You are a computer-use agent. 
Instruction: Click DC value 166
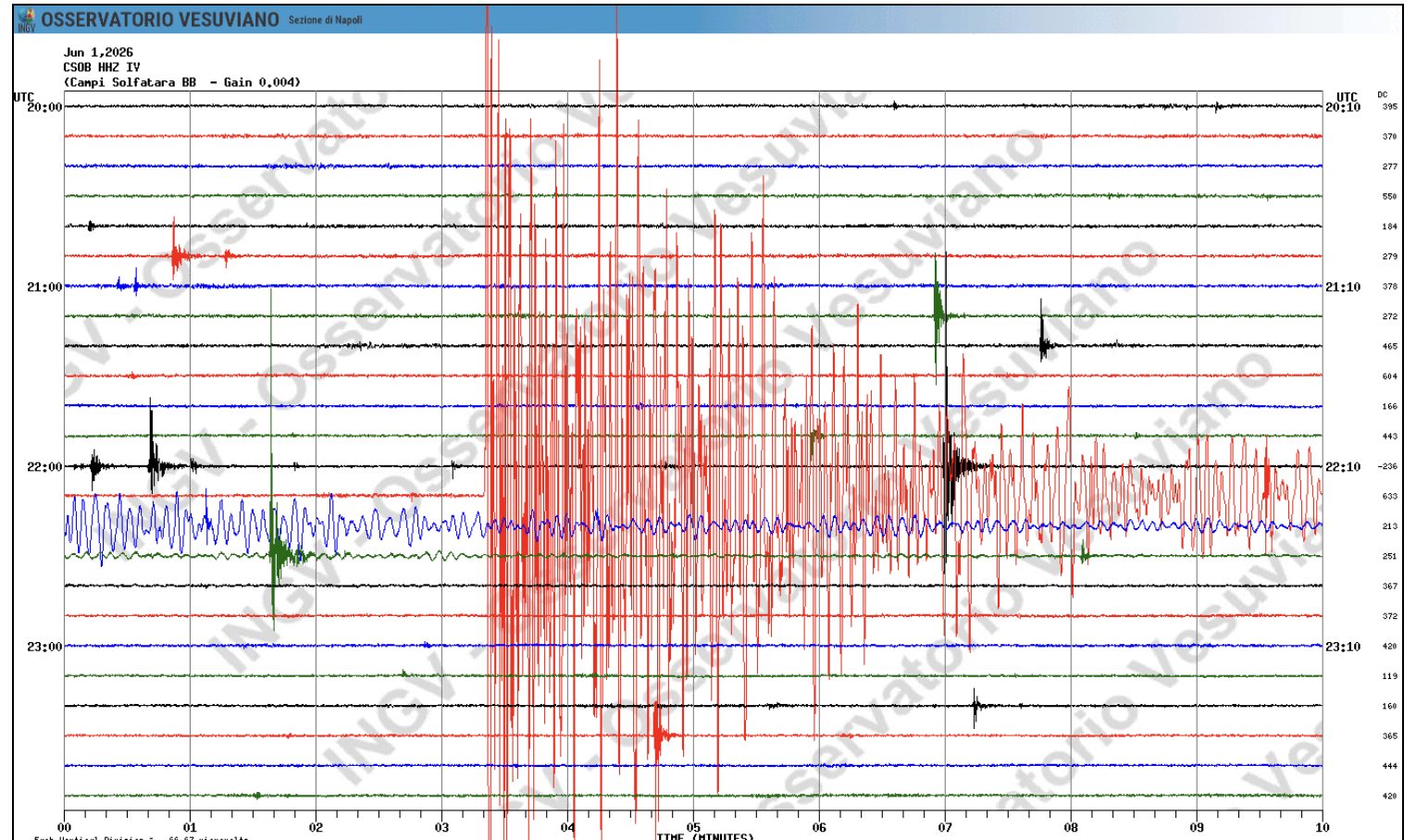[x=1390, y=406]
